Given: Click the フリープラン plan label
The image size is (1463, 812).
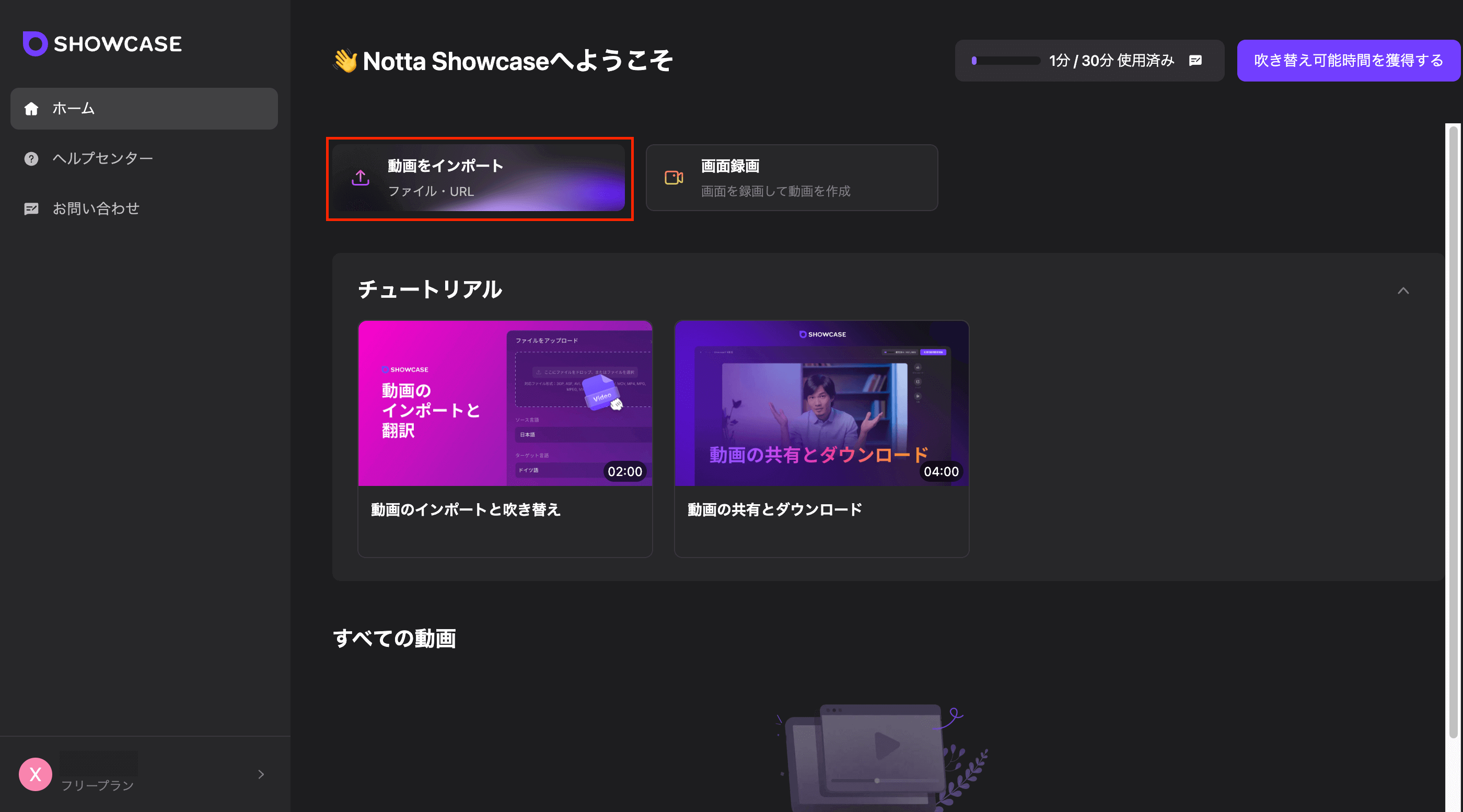Looking at the screenshot, I should (98, 785).
